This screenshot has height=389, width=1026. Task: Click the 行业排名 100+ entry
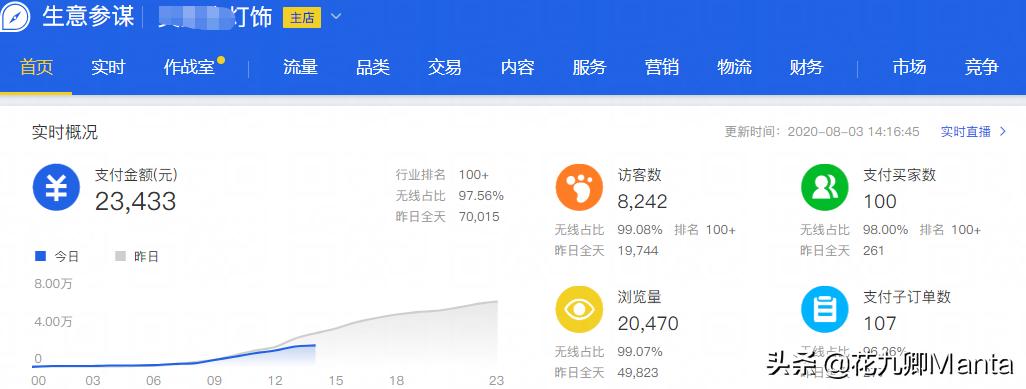[x=442, y=175]
